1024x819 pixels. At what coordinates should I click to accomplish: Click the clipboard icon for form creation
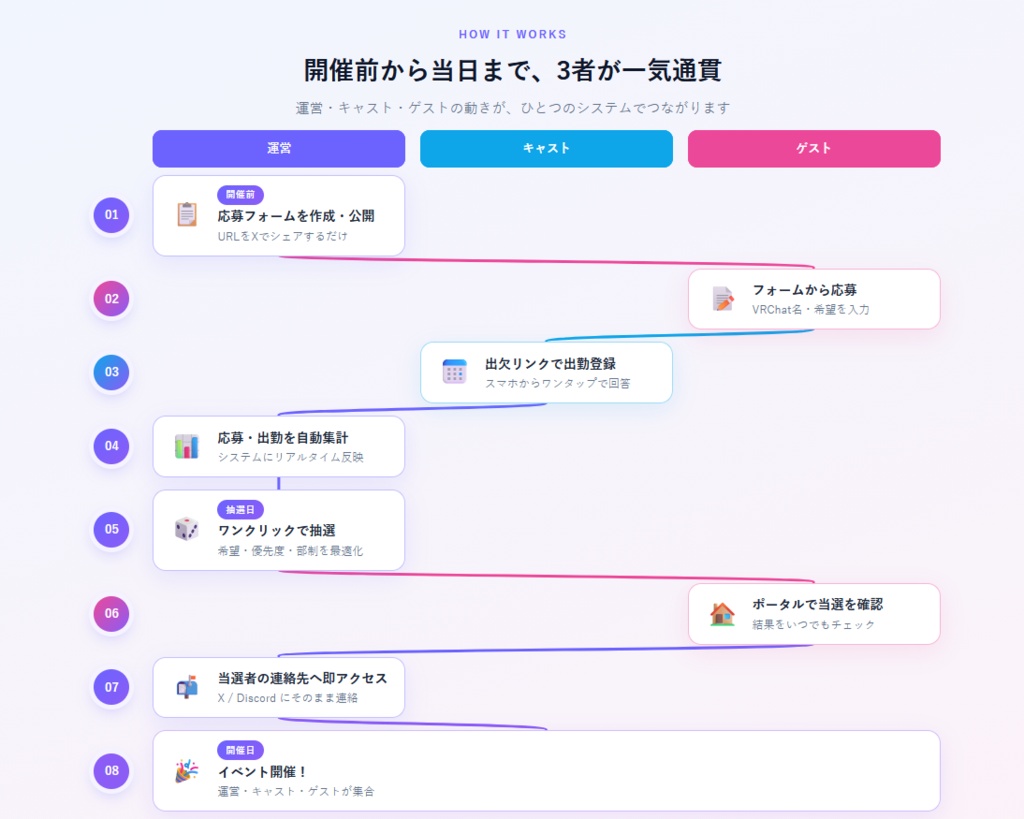click(x=187, y=215)
